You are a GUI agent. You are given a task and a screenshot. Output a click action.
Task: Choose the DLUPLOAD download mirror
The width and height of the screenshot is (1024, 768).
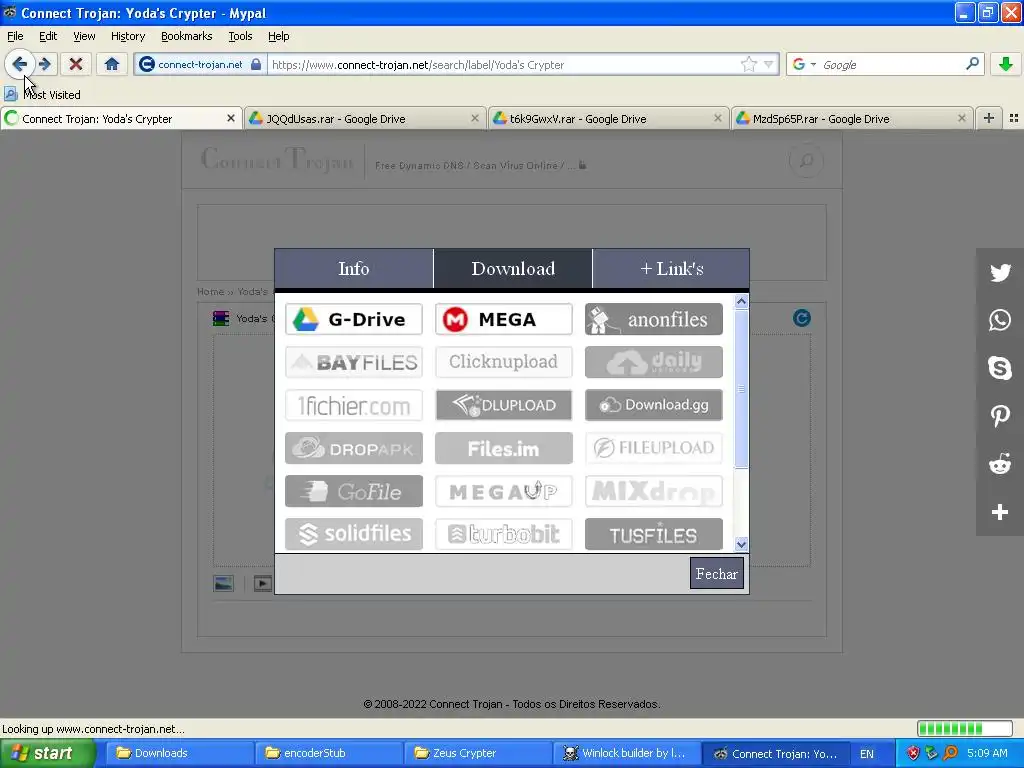pos(504,405)
